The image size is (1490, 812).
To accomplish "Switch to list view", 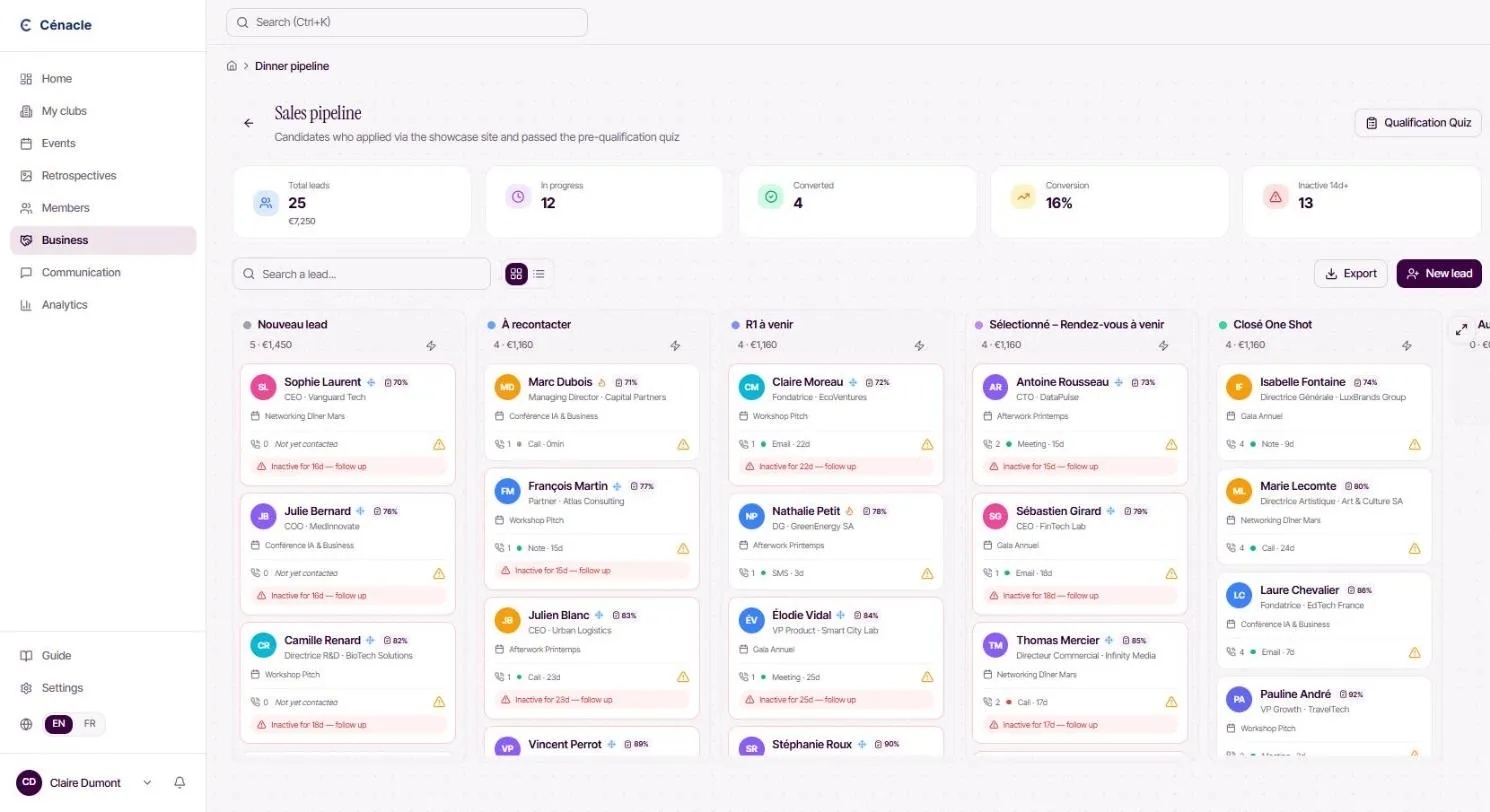I will (x=539, y=274).
